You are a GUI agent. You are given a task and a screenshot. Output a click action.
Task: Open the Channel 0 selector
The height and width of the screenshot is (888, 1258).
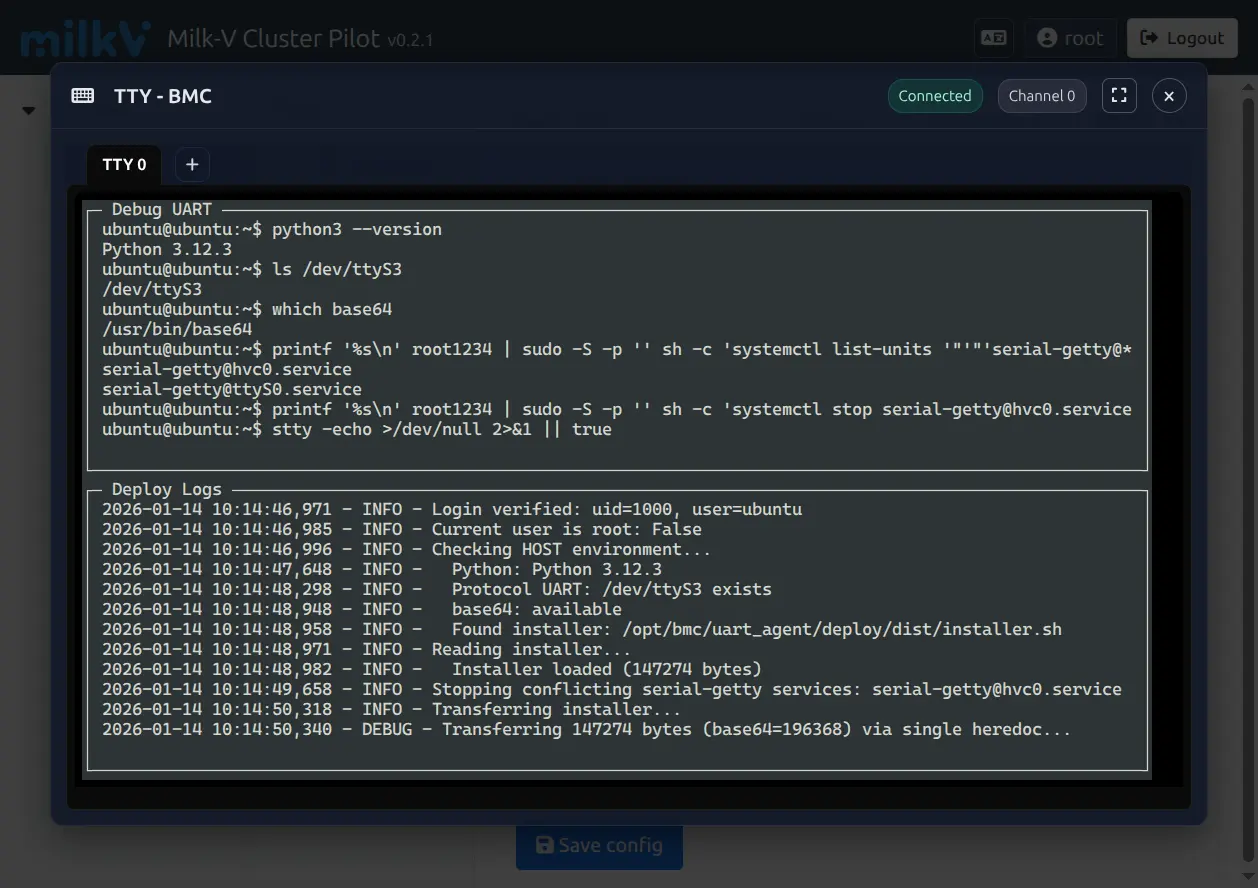point(1041,96)
